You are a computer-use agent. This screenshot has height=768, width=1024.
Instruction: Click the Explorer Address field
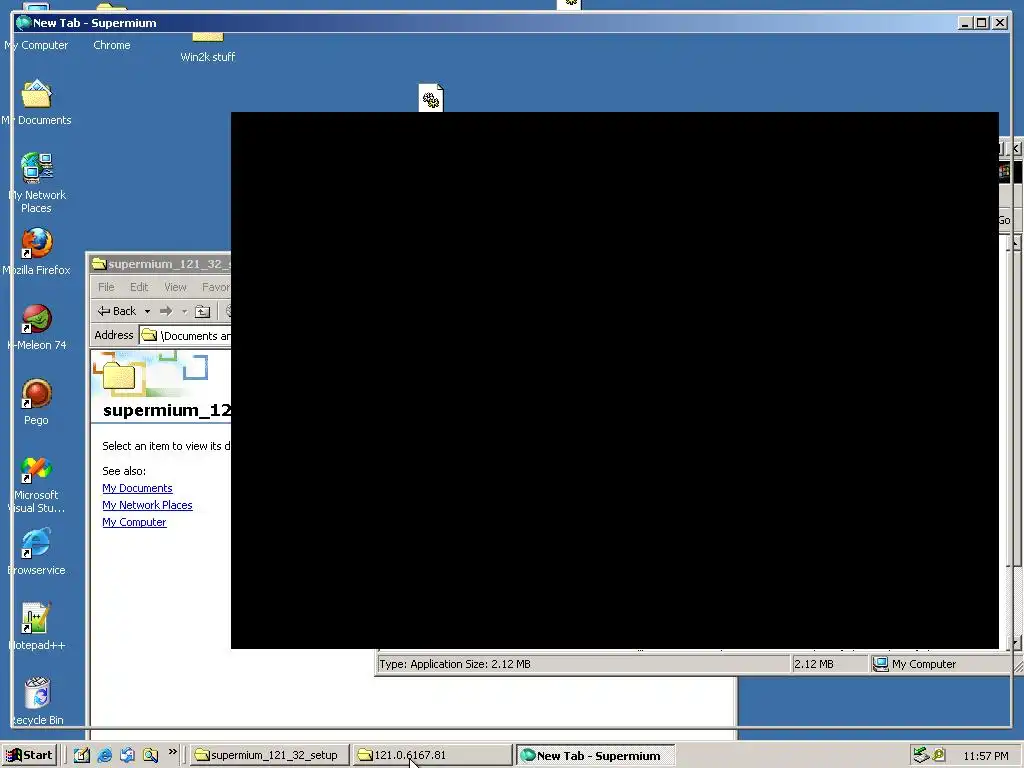(x=185, y=336)
